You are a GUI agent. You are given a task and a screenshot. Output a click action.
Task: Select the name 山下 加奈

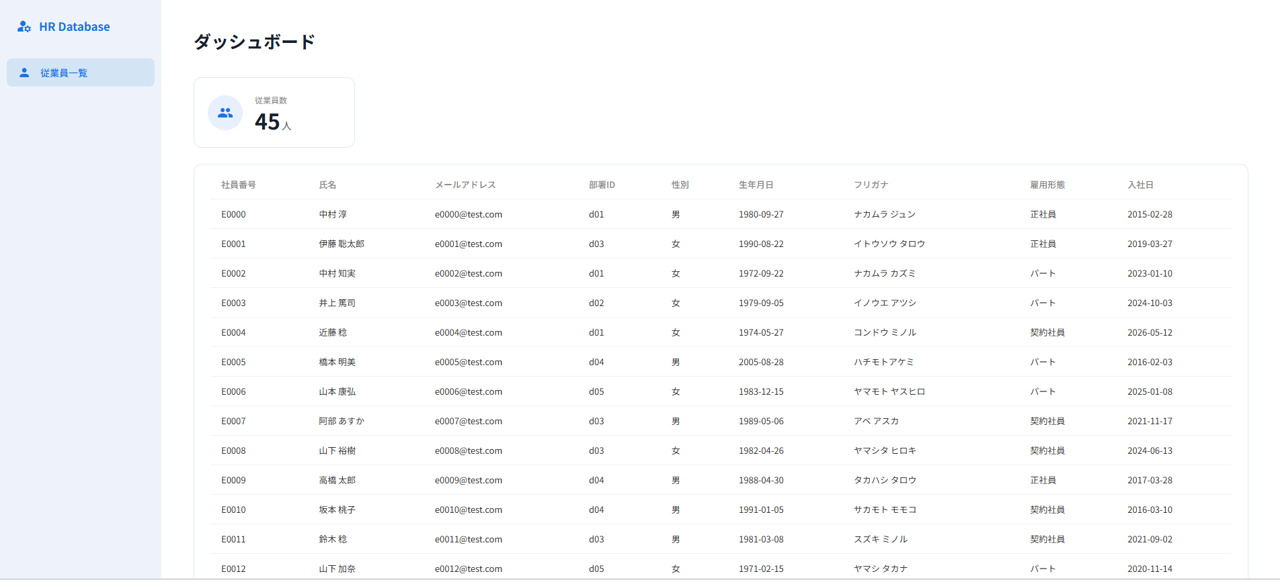pos(337,569)
